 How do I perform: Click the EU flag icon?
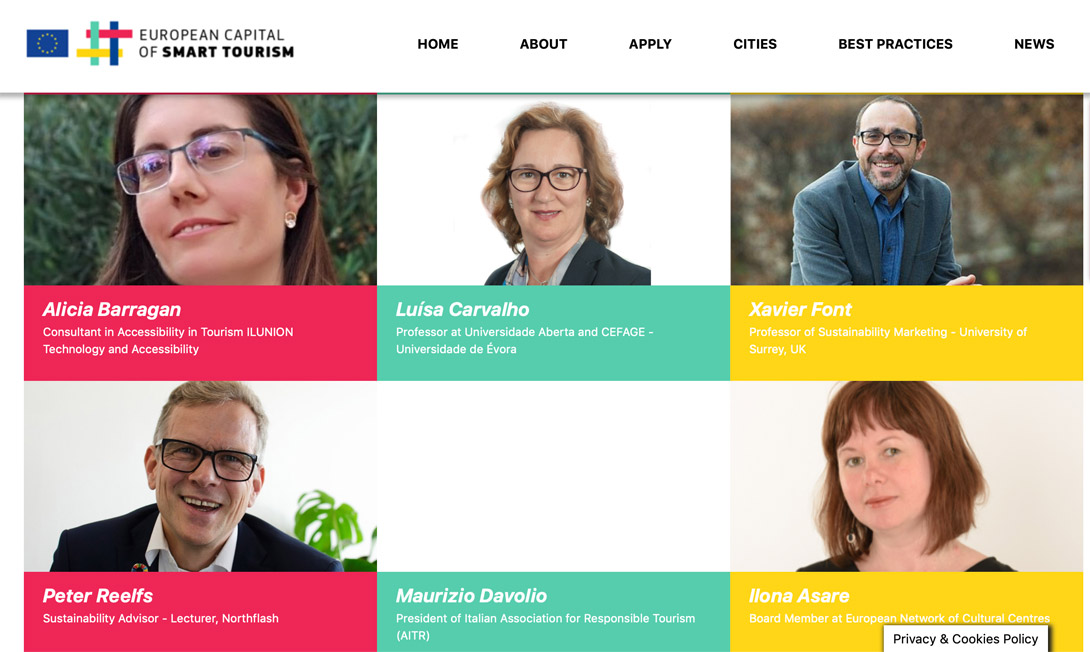click(x=47, y=43)
